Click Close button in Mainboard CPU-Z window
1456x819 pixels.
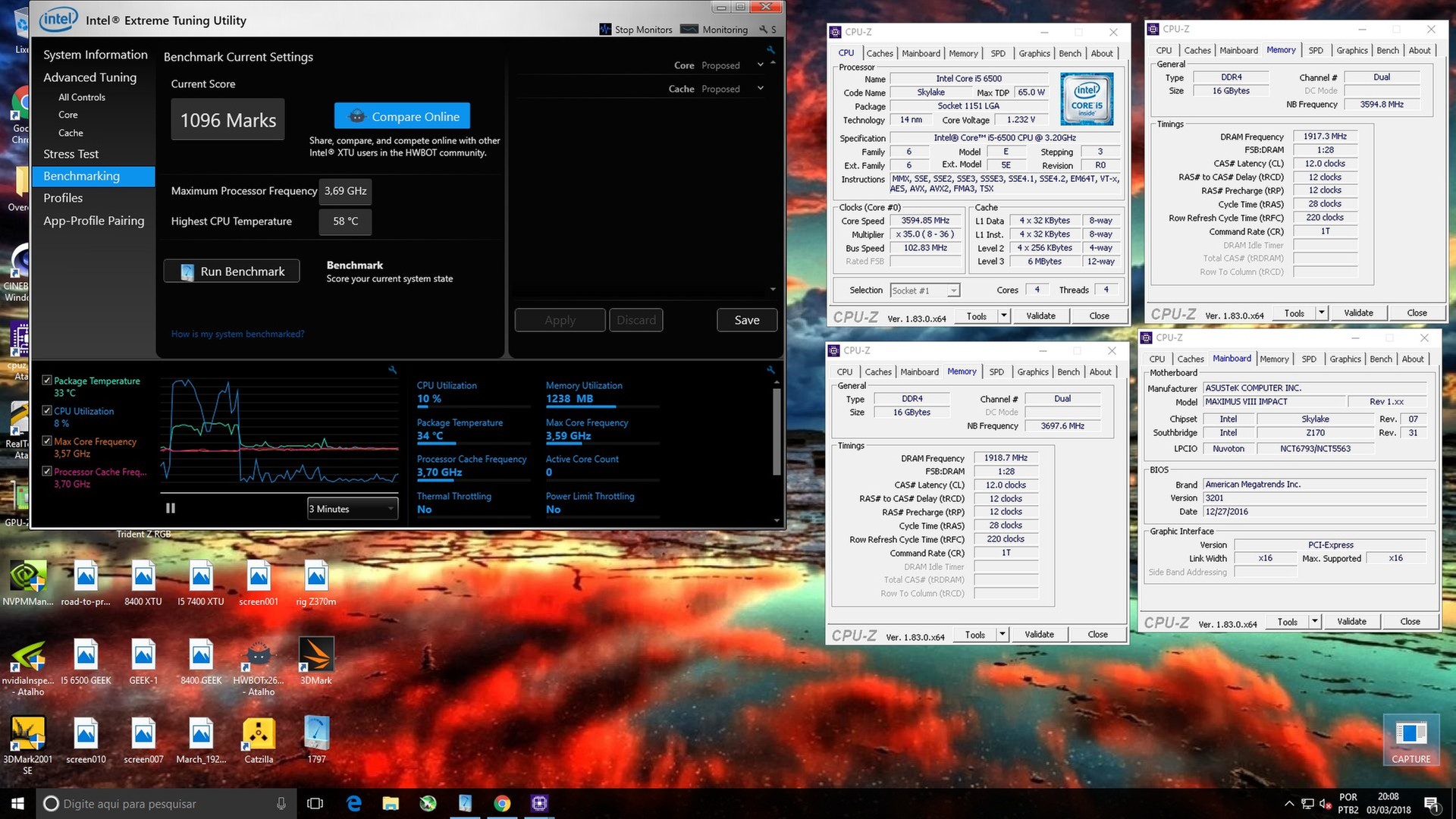coord(1410,621)
